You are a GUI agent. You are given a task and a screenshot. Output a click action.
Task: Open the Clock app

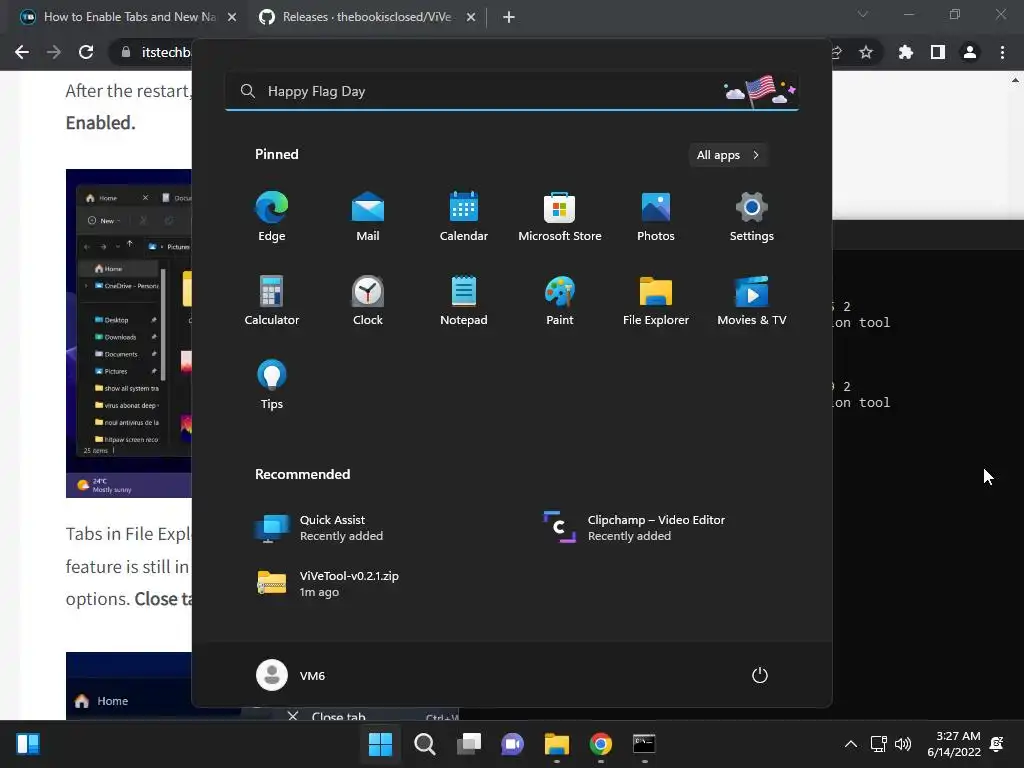point(368,300)
